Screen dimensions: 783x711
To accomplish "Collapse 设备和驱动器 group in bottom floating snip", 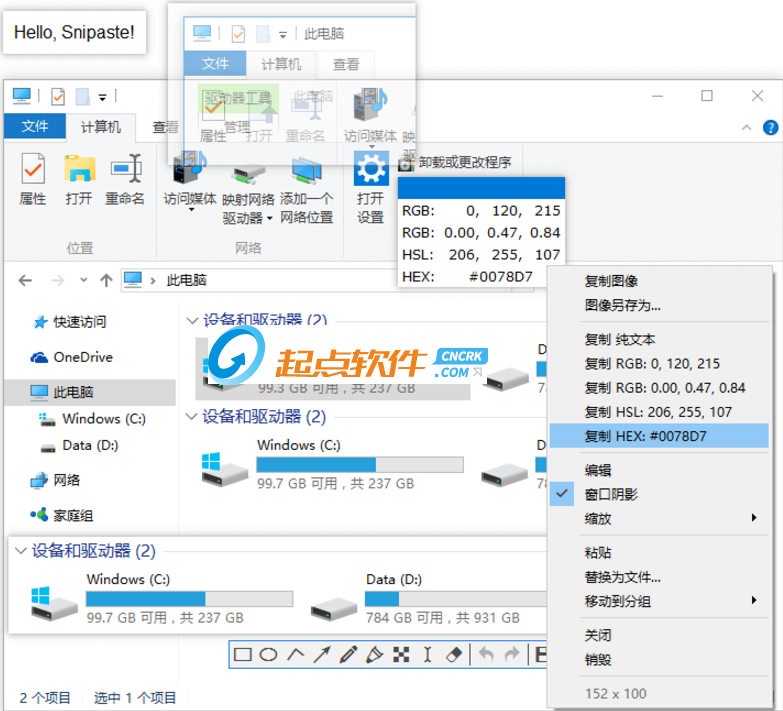I will [21, 551].
